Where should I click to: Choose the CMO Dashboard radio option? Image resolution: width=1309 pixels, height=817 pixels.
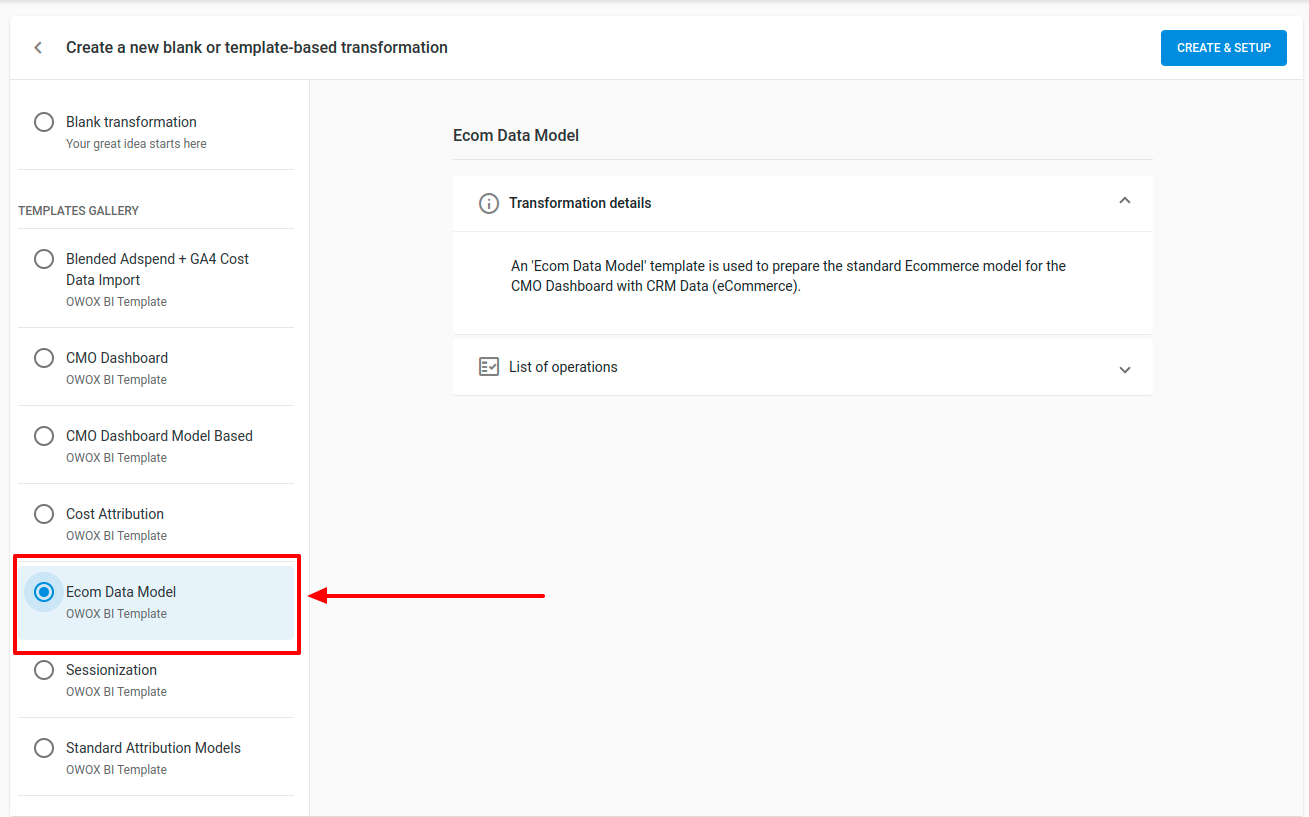tap(44, 358)
